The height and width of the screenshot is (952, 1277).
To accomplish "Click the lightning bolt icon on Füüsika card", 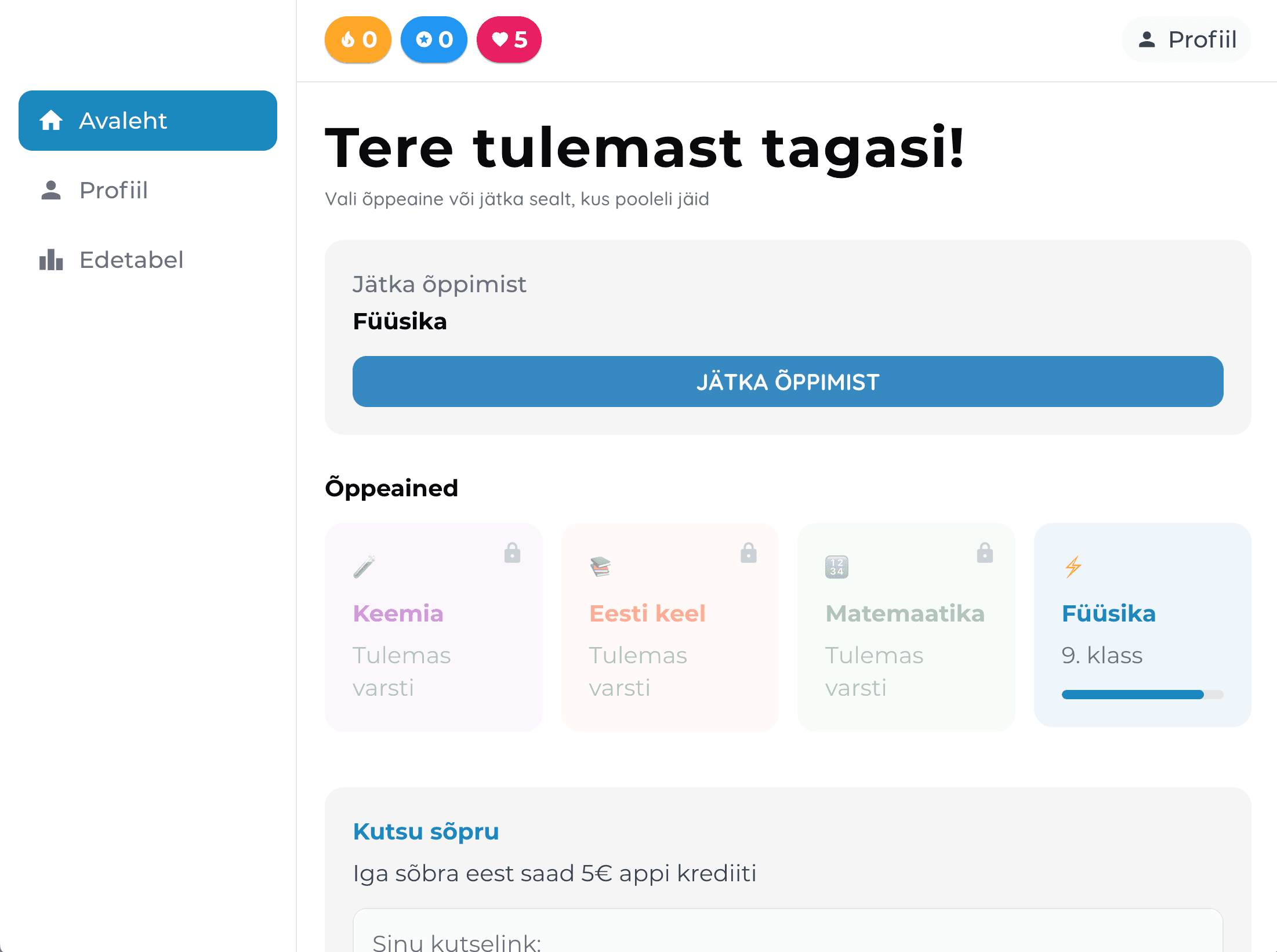I will tap(1073, 566).
